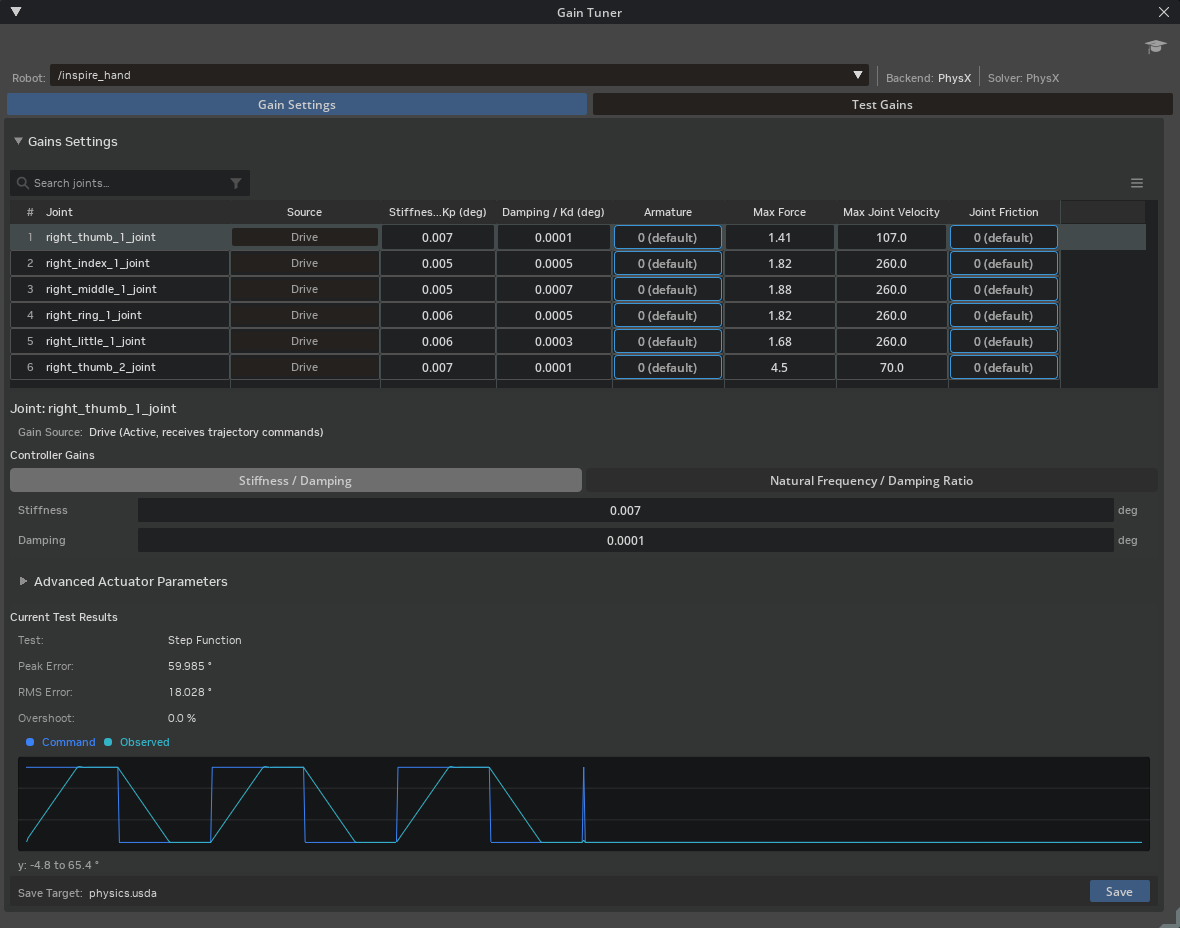The height and width of the screenshot is (928, 1180).
Task: Select the Gain Settings tab
Action: 297,105
